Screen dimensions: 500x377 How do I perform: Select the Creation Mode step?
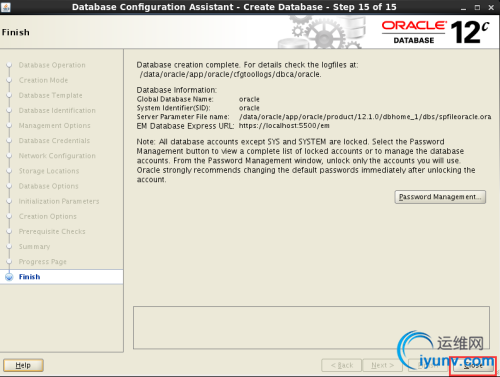(x=43, y=80)
